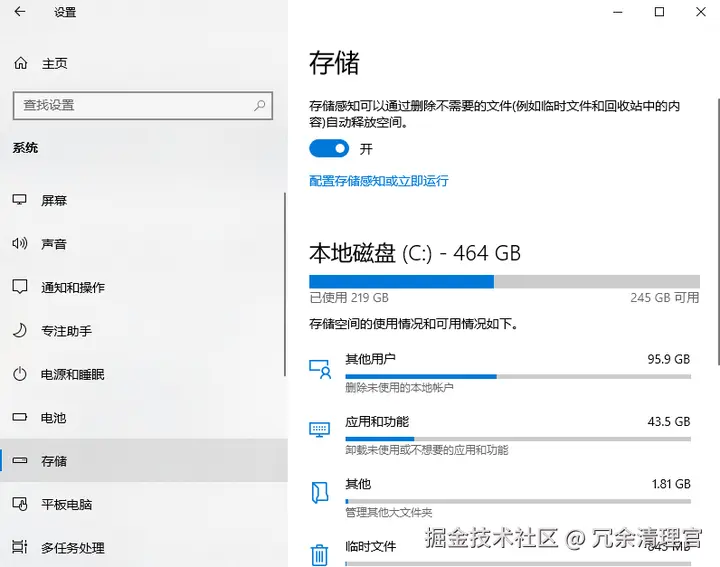Click the 系统 section header

[25, 148]
